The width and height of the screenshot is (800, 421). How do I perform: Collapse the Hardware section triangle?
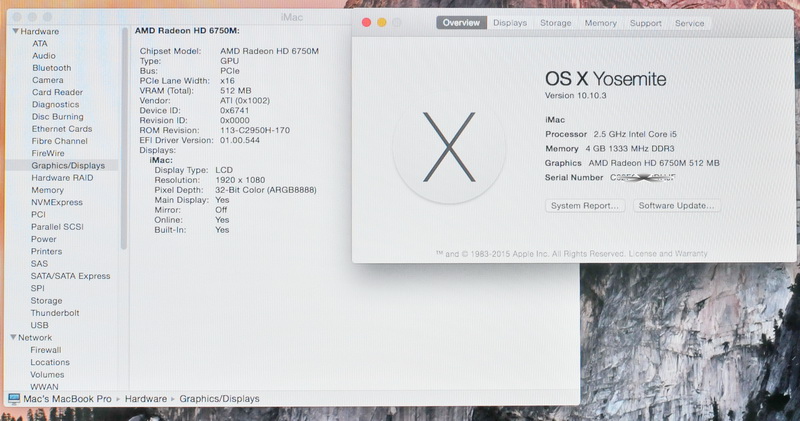click(15, 31)
